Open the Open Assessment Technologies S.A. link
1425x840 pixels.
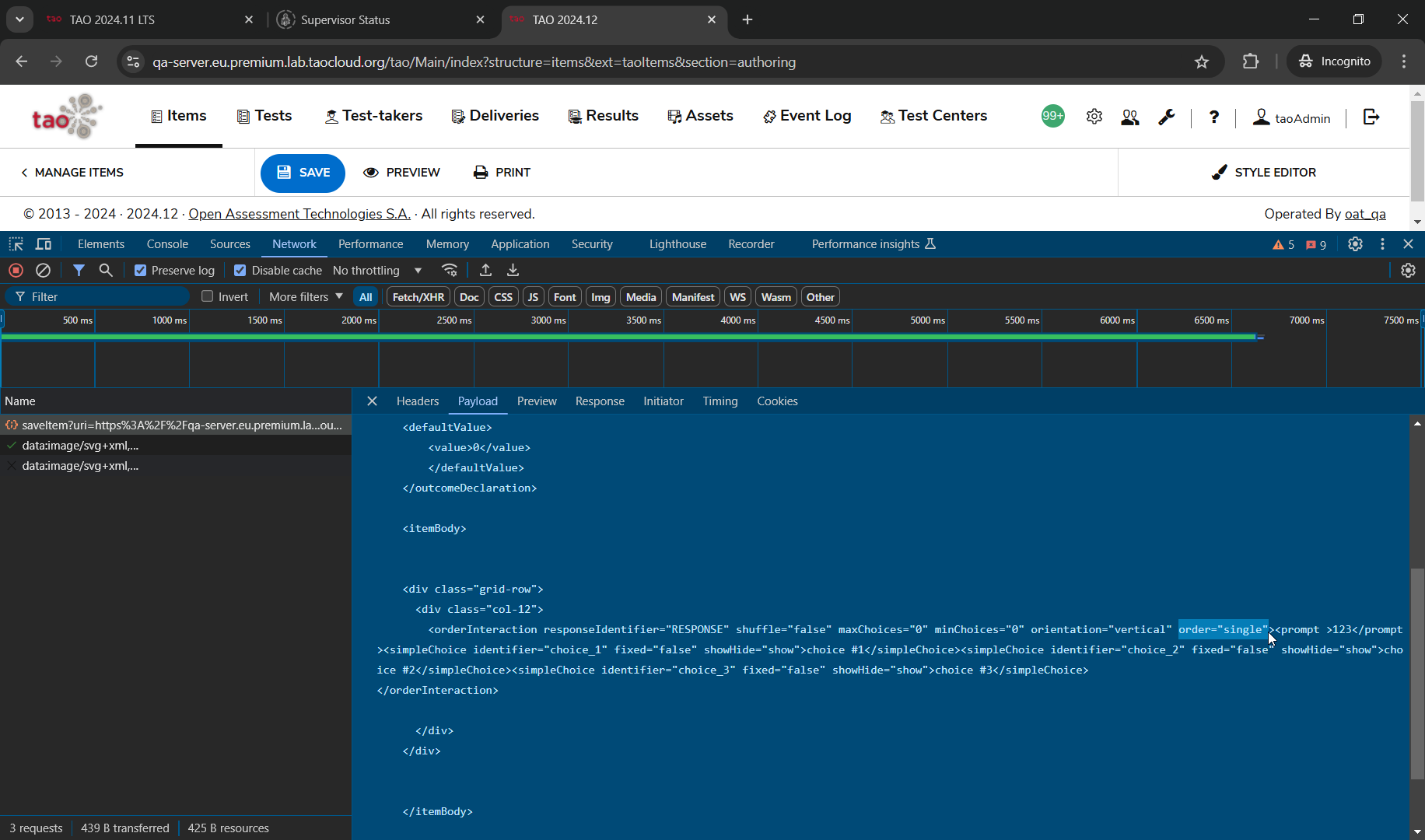pos(299,214)
